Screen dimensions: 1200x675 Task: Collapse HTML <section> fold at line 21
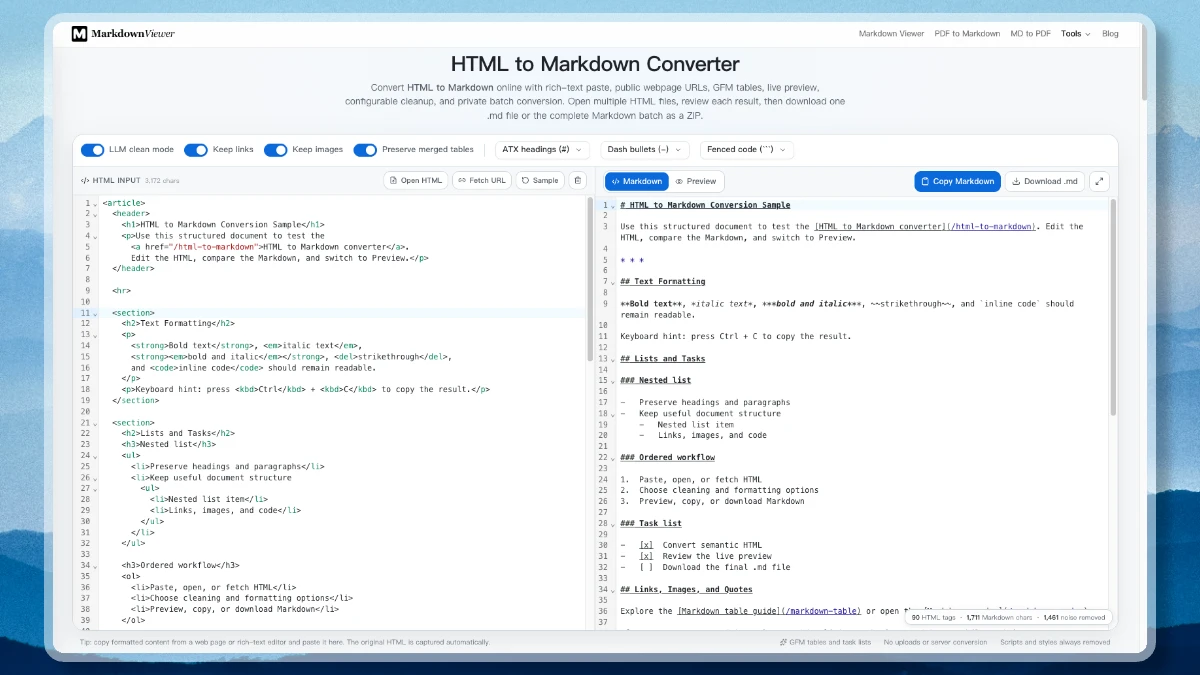(x=95, y=423)
